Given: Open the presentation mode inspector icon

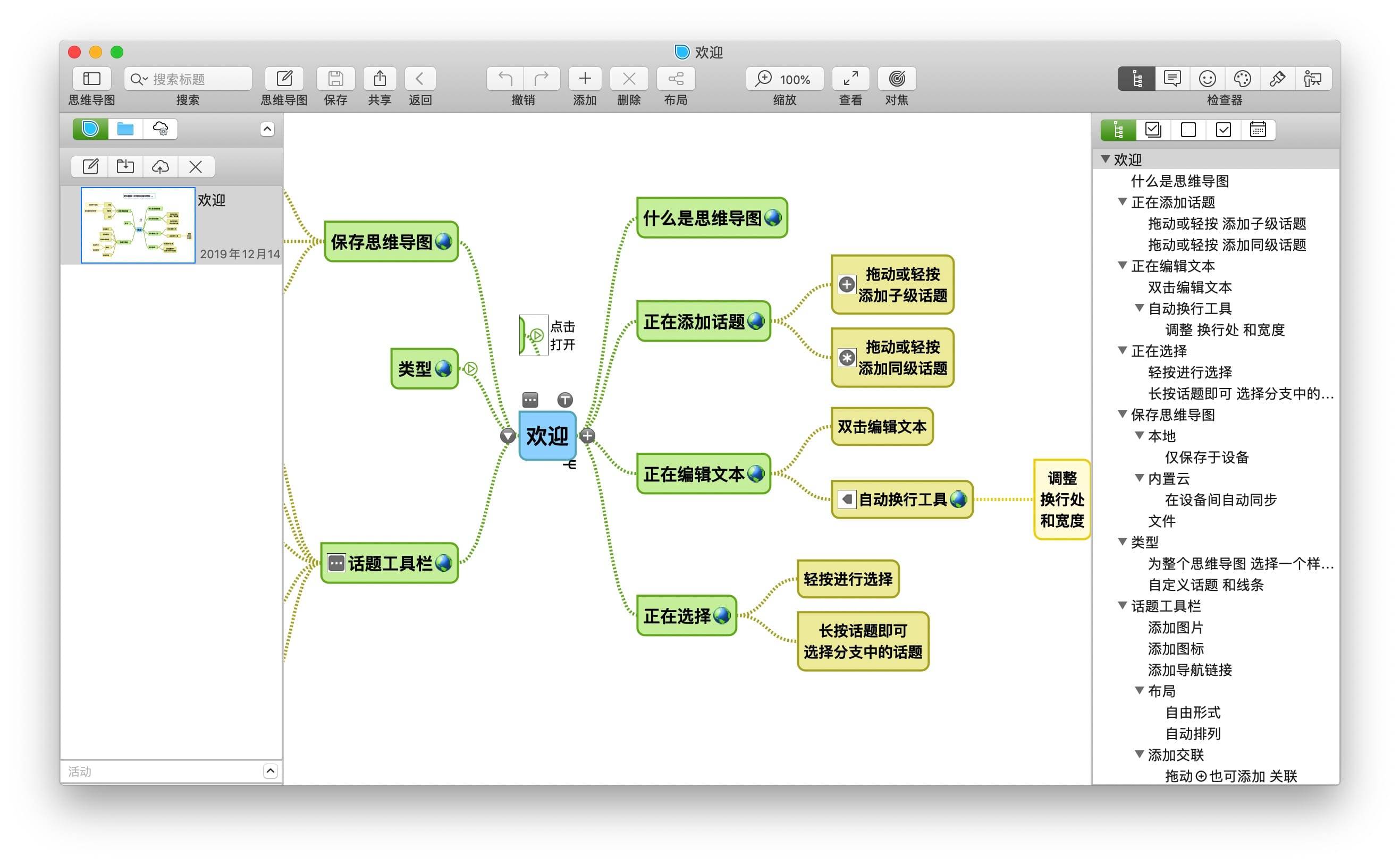Looking at the screenshot, I should [x=1313, y=78].
